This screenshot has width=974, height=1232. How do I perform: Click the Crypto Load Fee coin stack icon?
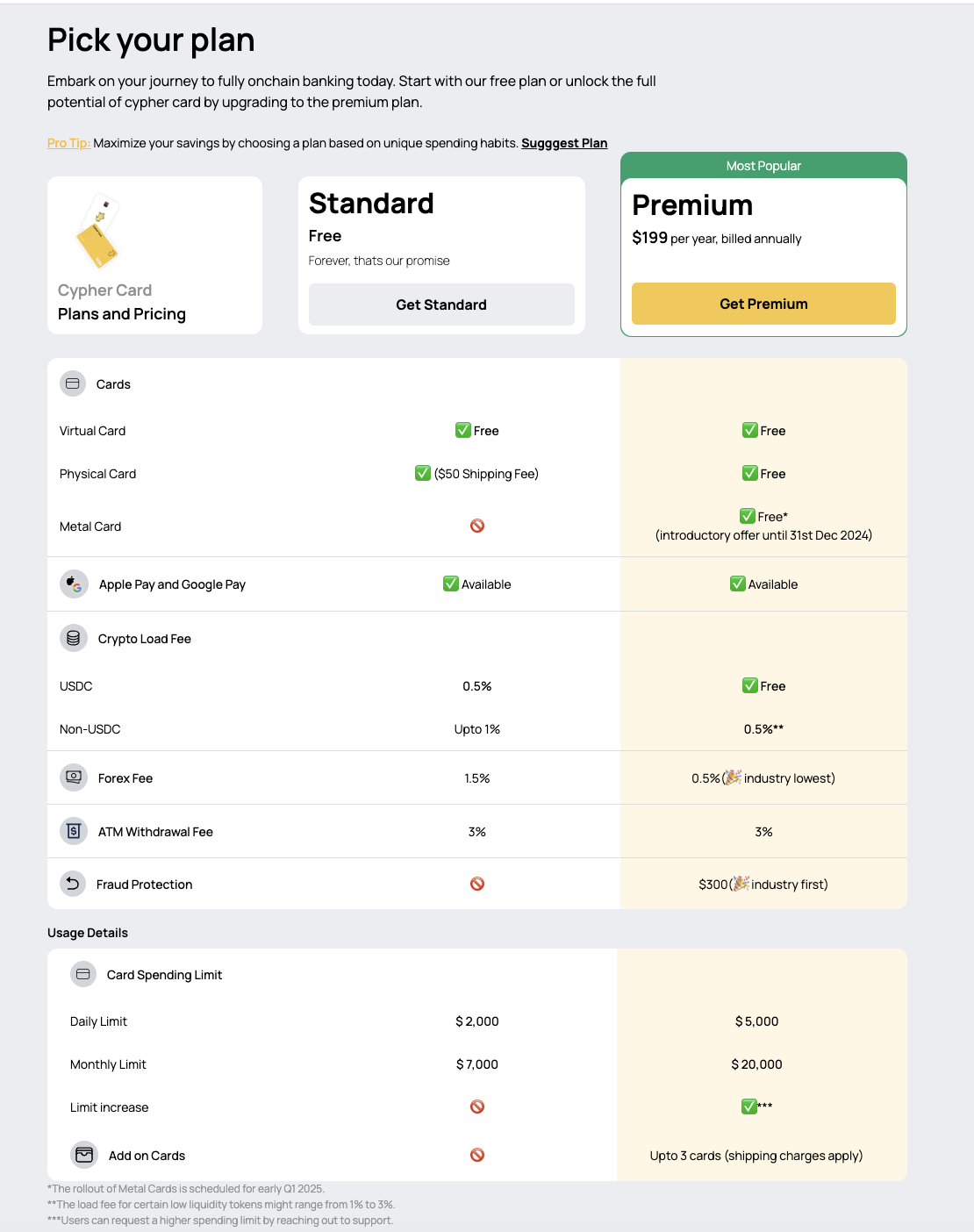[74, 638]
